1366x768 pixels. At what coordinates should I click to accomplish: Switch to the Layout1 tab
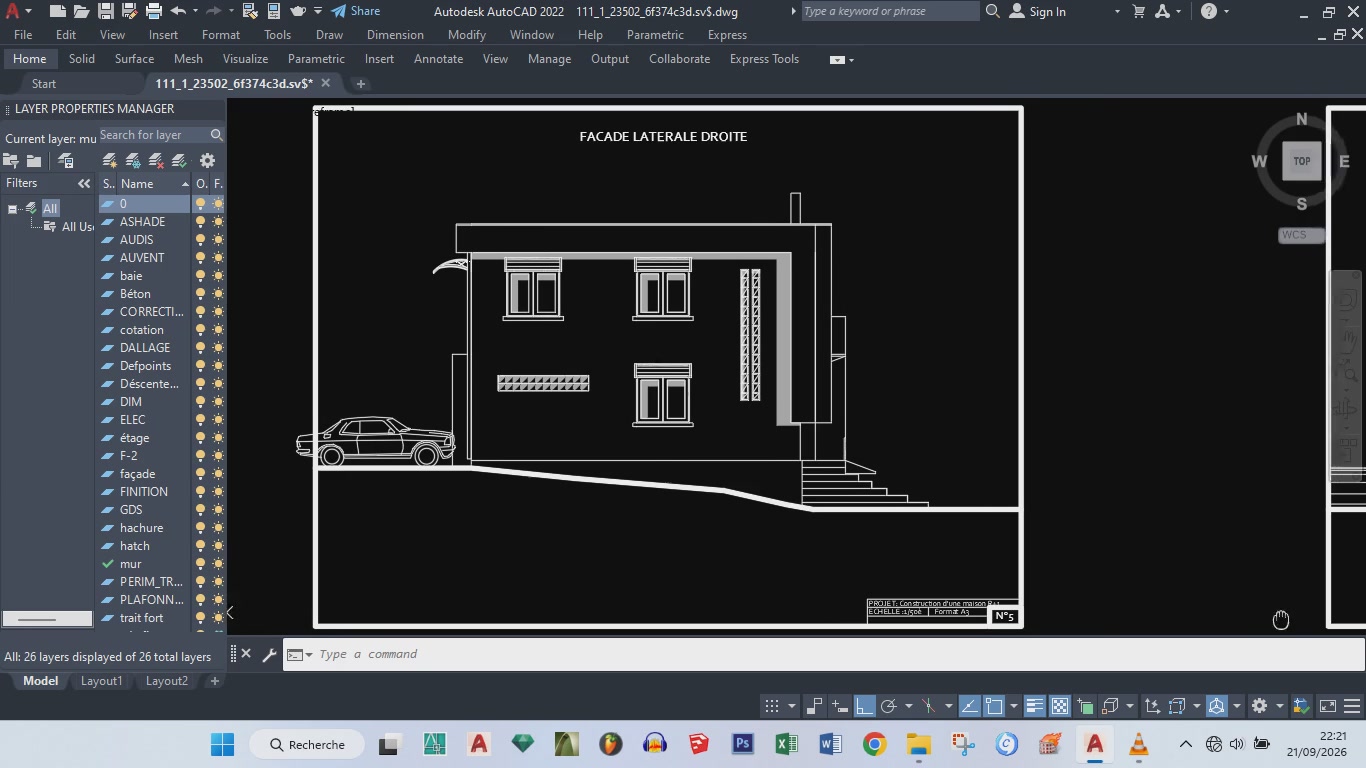[x=101, y=681]
